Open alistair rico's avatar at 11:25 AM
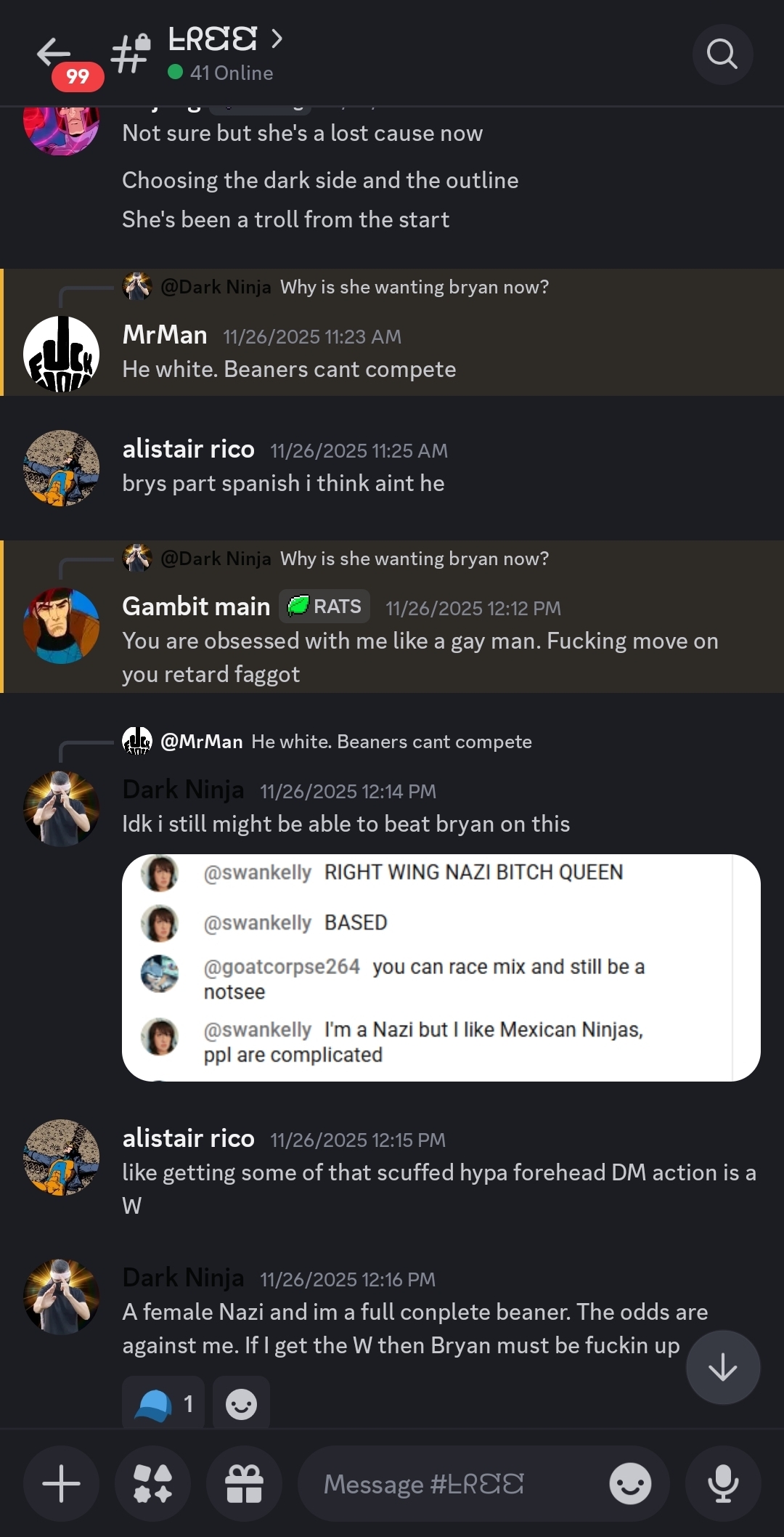The height and width of the screenshot is (1537, 784). coord(62,468)
